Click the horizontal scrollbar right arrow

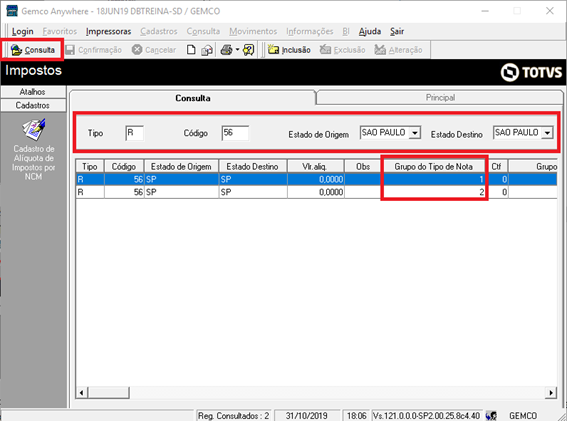pyautogui.click(x=551, y=392)
